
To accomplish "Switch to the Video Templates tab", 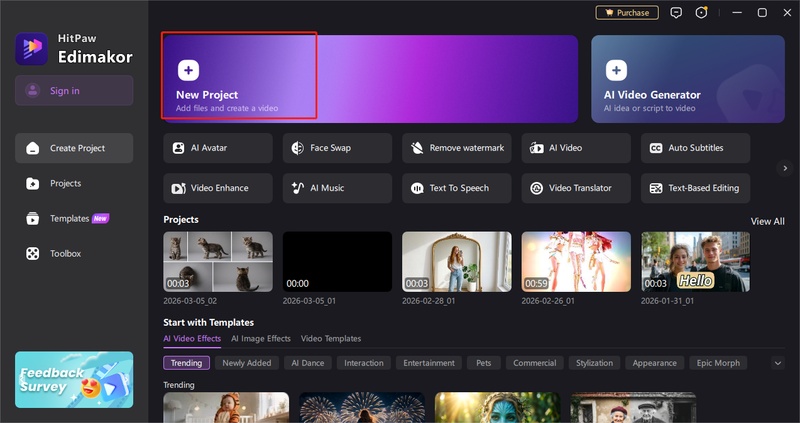I will [x=331, y=339].
